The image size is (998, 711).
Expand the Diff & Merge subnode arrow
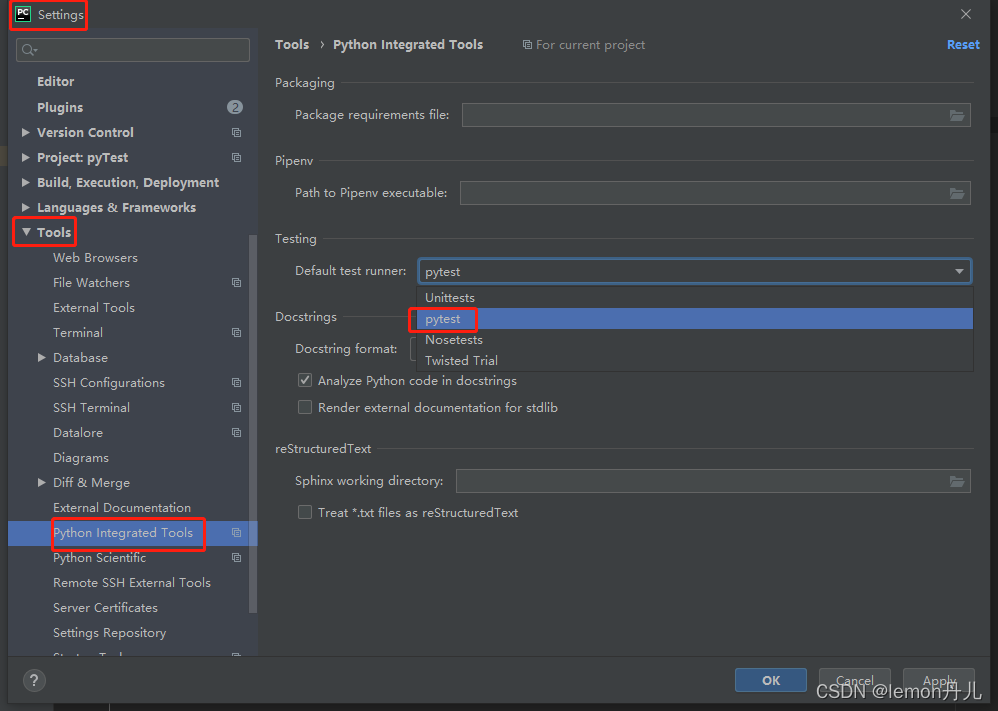click(41, 482)
